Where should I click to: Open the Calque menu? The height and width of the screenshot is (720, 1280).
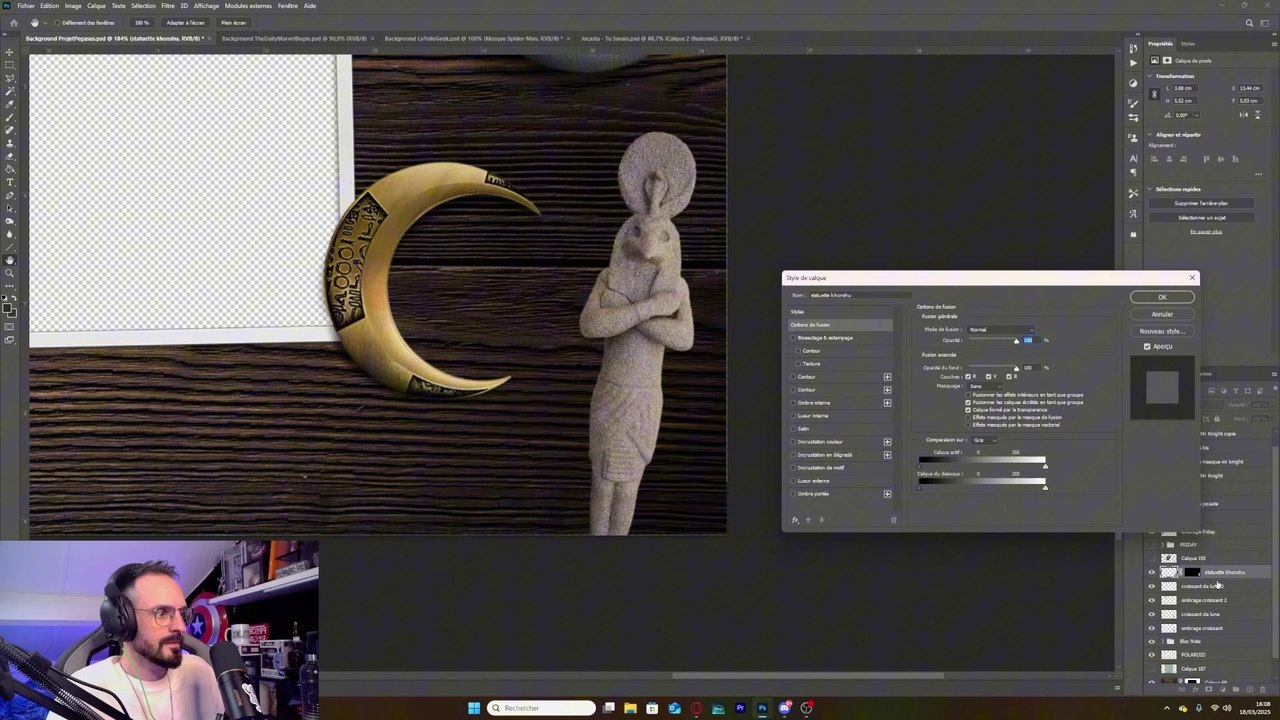pyautogui.click(x=96, y=6)
